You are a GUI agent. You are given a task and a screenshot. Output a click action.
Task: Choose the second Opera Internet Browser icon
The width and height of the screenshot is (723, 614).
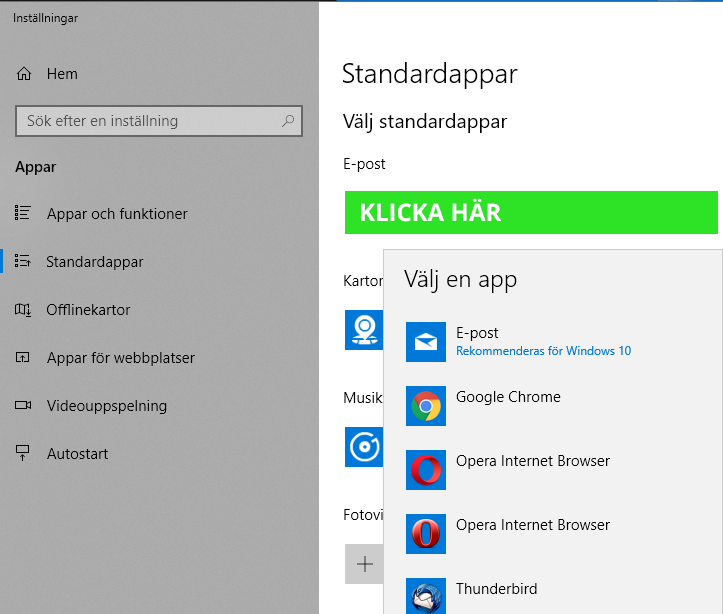(x=426, y=534)
